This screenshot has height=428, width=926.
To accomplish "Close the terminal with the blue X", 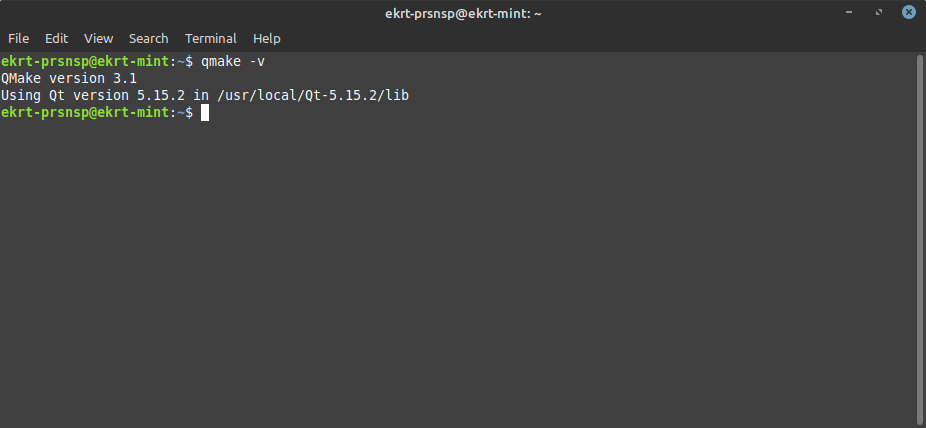I will coord(908,13).
